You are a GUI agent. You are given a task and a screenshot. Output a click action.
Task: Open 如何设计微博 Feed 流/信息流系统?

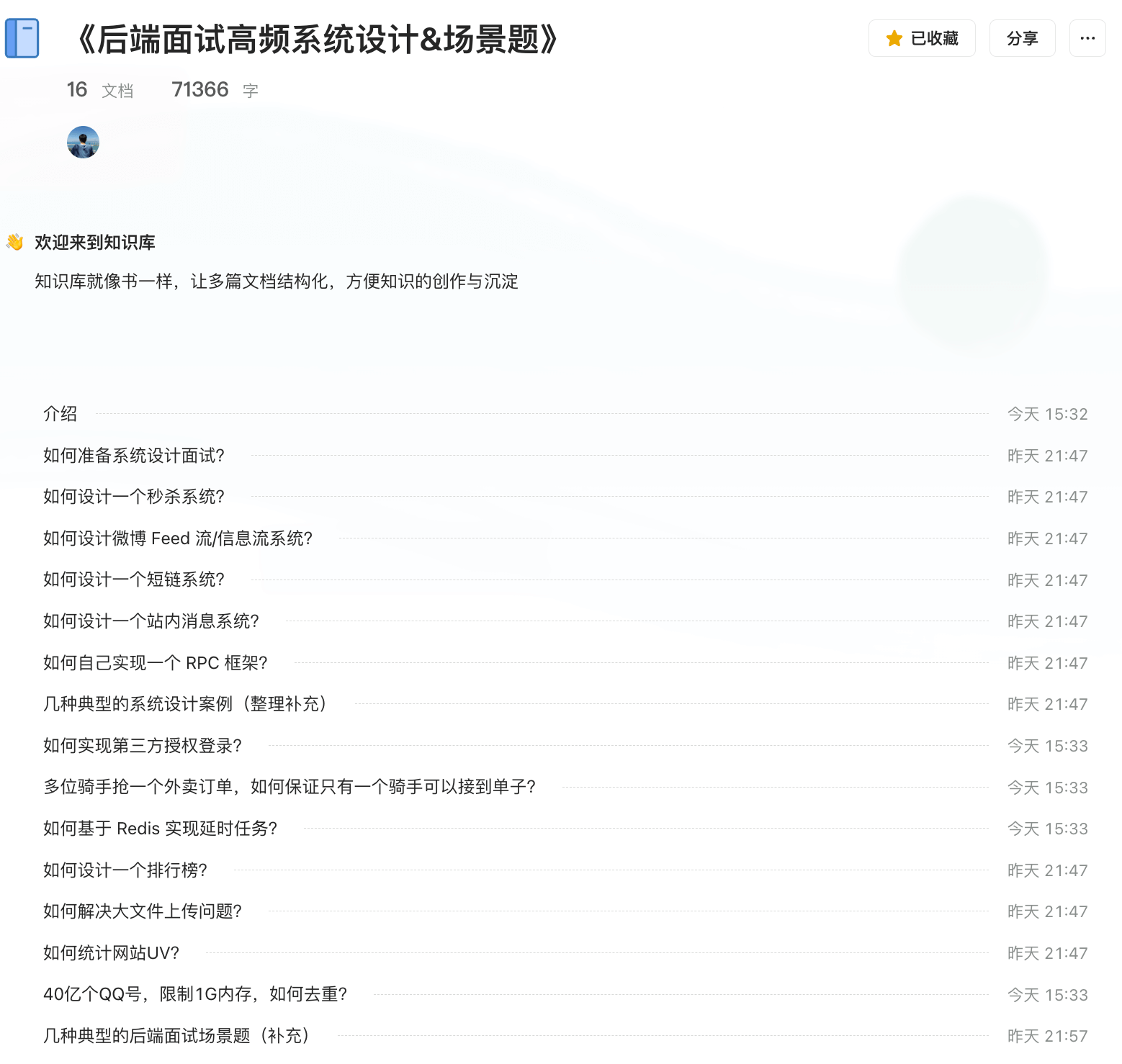177,538
